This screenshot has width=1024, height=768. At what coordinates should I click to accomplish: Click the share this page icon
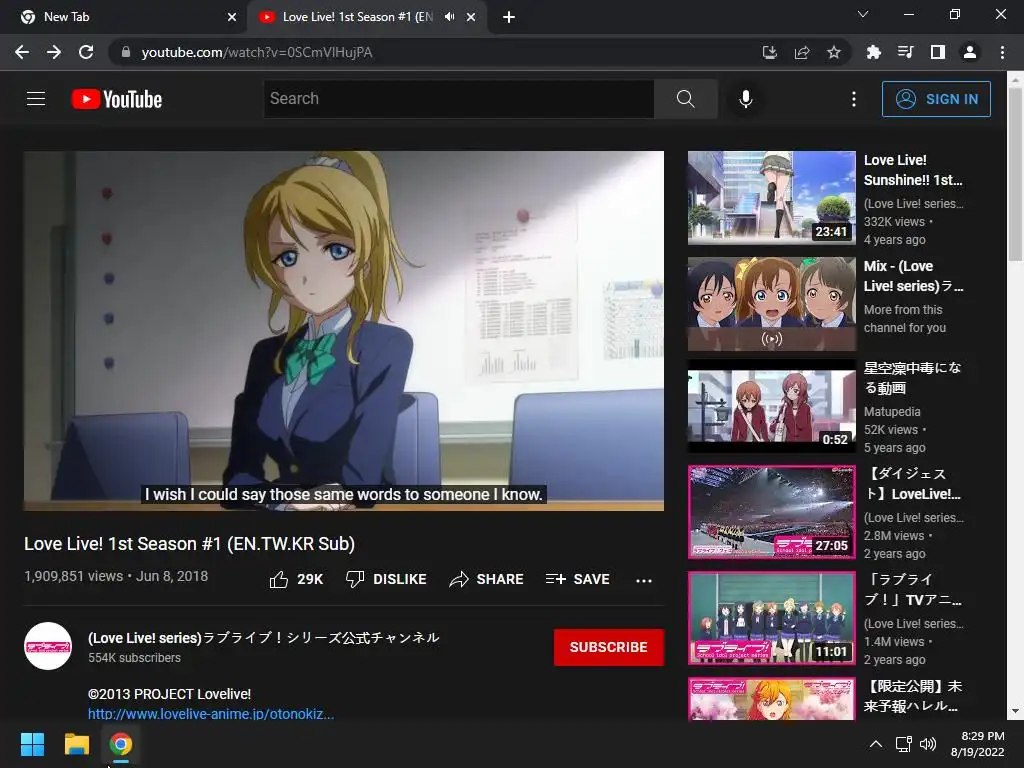802,52
